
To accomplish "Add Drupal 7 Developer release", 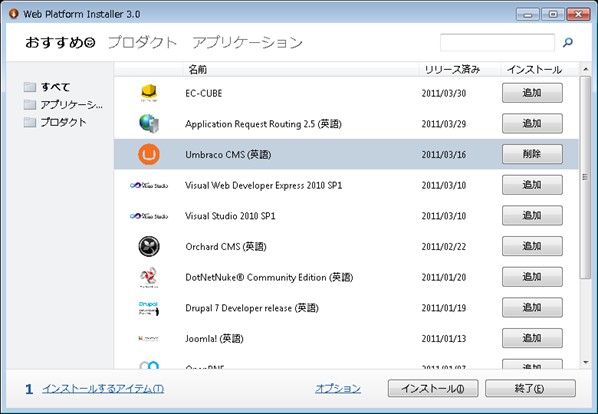I will tap(532, 308).
